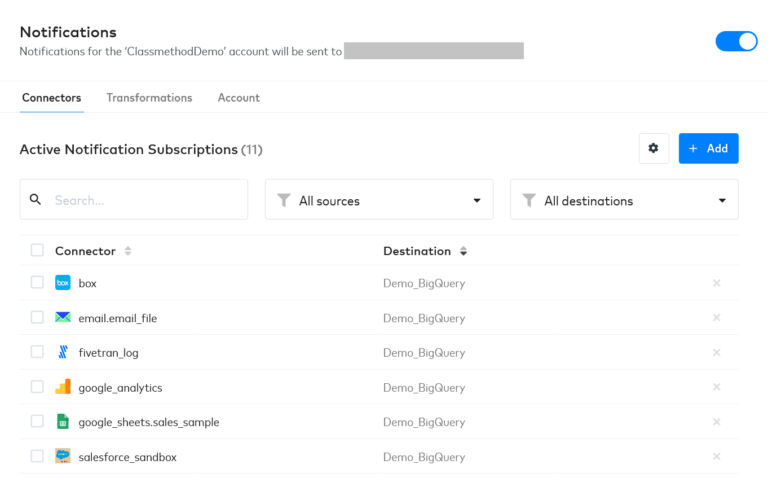Viewport: 768px width, 478px height.
Task: Select the google_analytics row checkbox
Action: point(37,387)
